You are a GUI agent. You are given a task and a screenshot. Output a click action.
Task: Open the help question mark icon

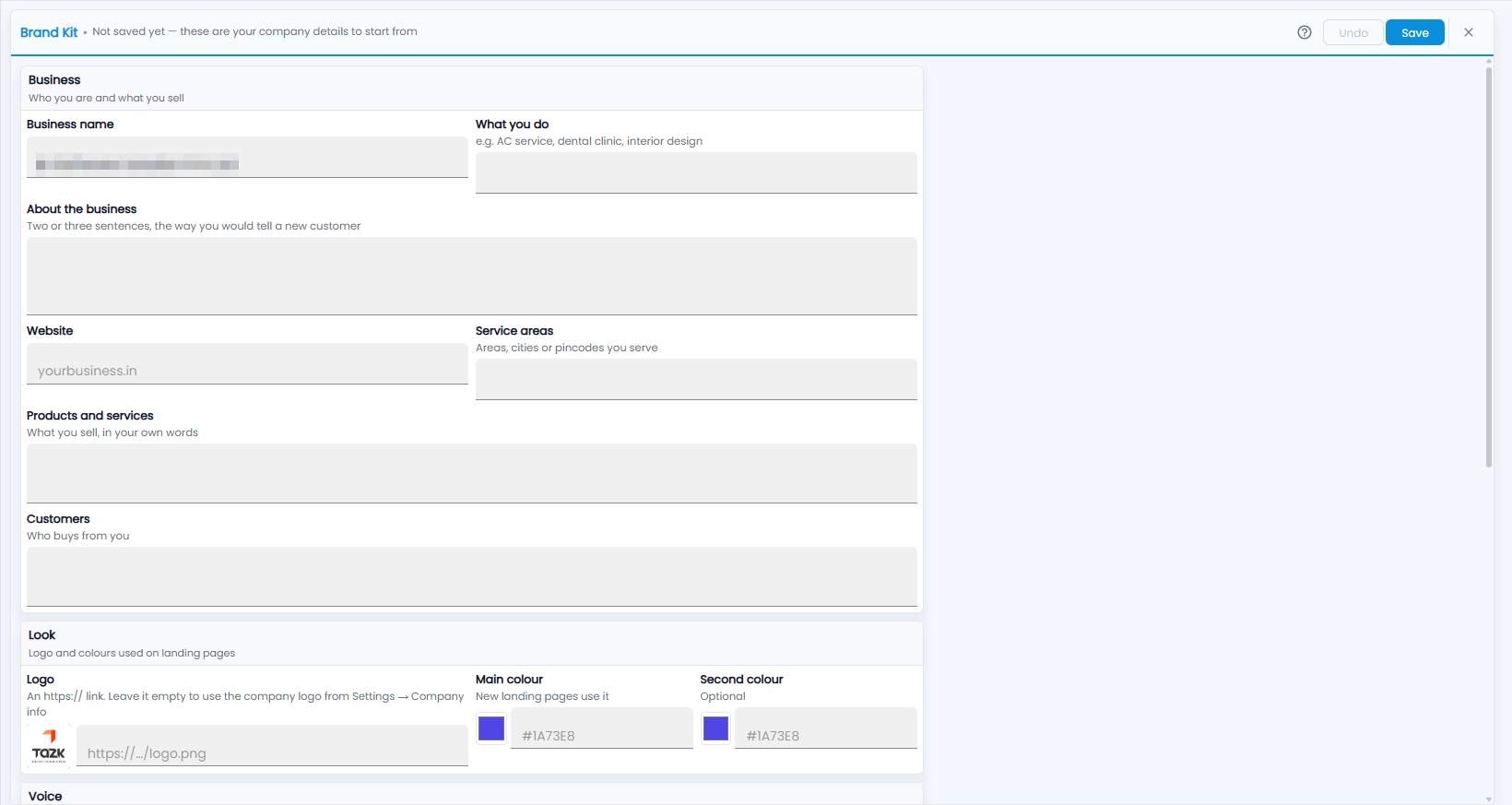click(x=1305, y=32)
